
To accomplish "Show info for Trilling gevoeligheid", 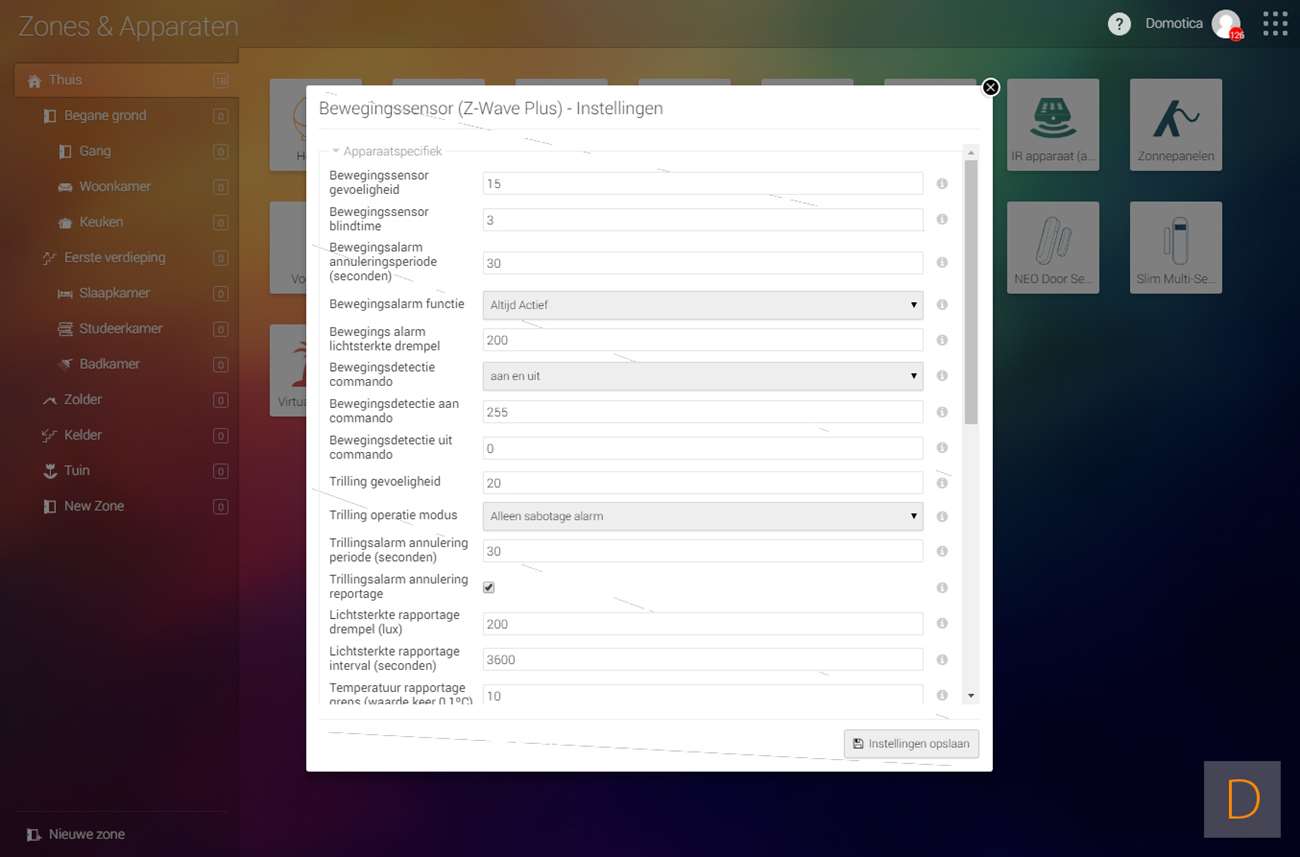I will [x=941, y=483].
